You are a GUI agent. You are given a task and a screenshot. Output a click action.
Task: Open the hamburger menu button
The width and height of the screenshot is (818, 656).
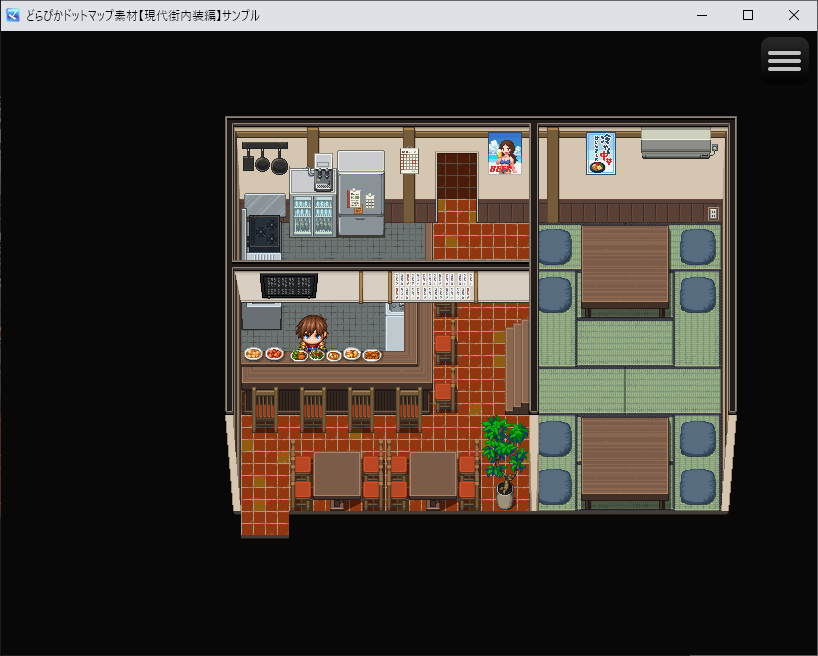(x=784, y=60)
